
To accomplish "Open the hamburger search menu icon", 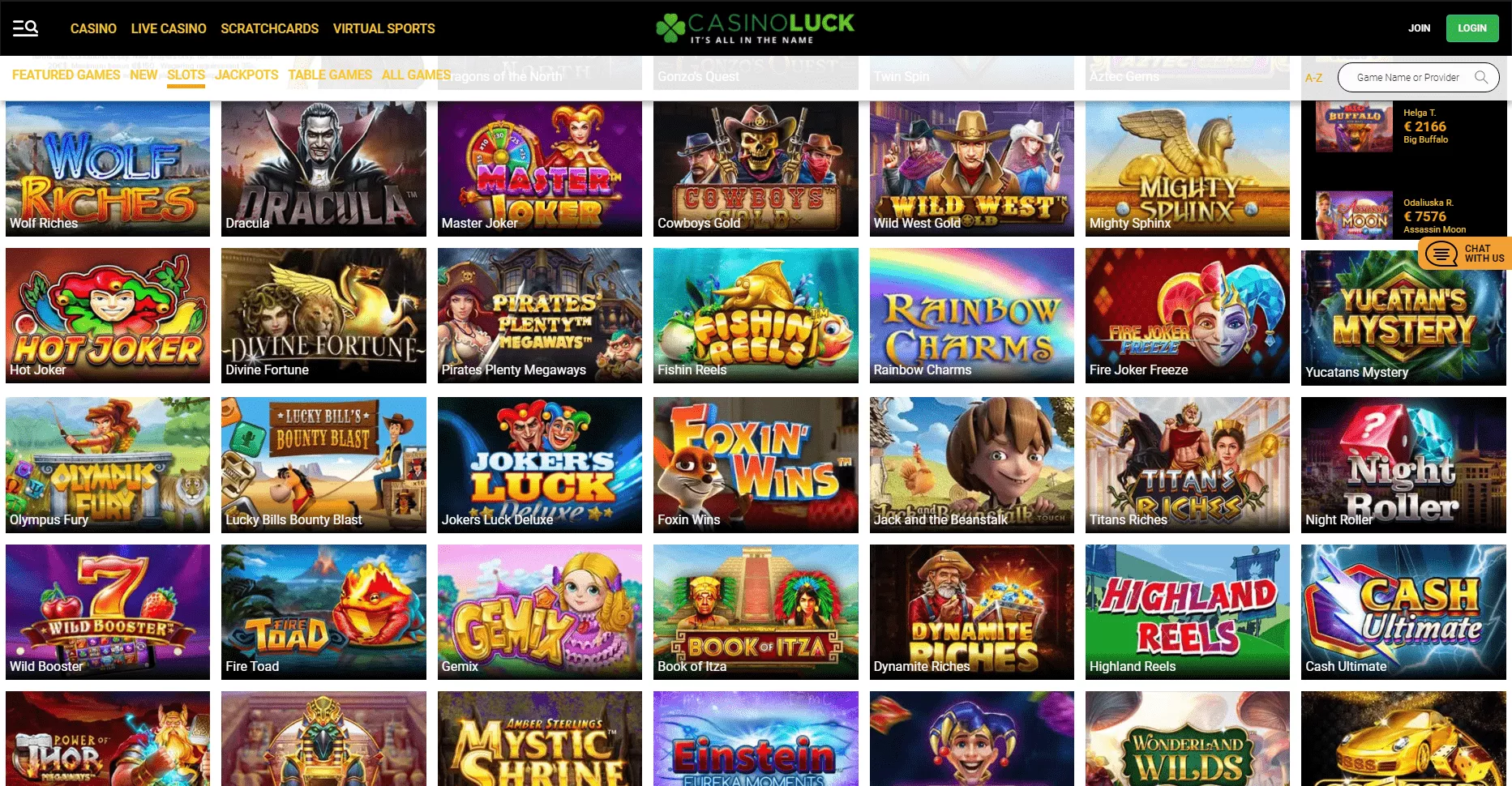I will (x=25, y=28).
